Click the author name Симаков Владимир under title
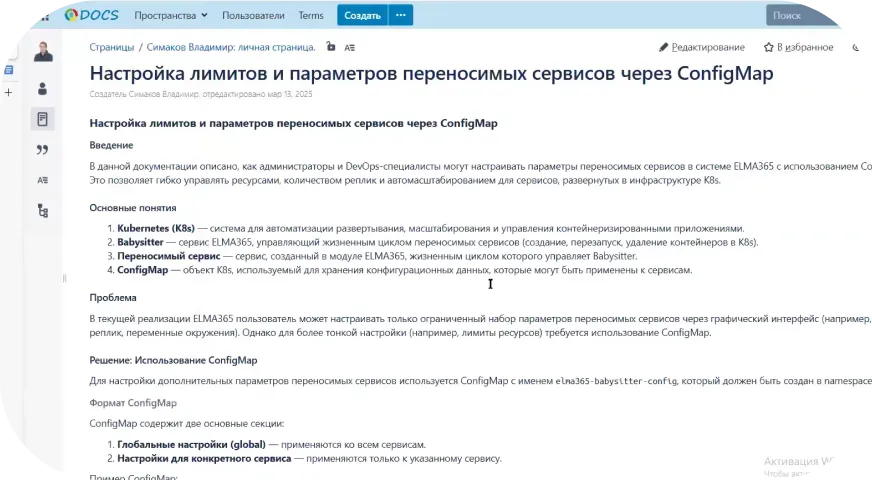 pos(164,94)
